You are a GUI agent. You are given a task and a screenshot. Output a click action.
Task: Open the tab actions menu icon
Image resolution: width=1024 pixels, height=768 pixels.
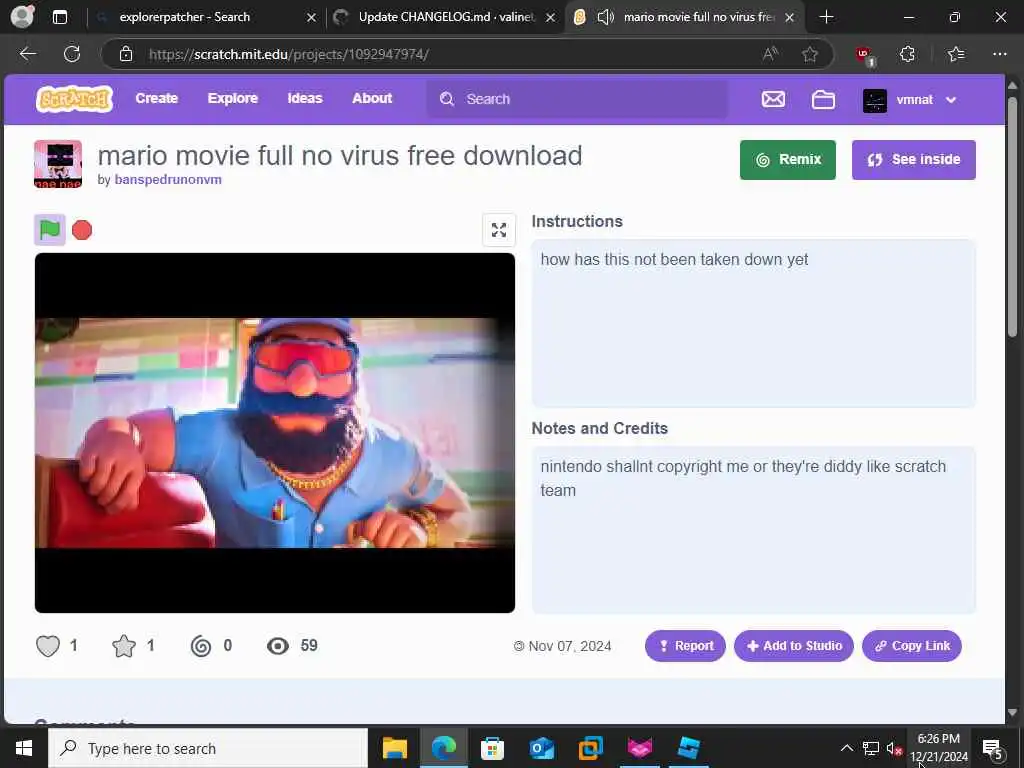point(59,17)
